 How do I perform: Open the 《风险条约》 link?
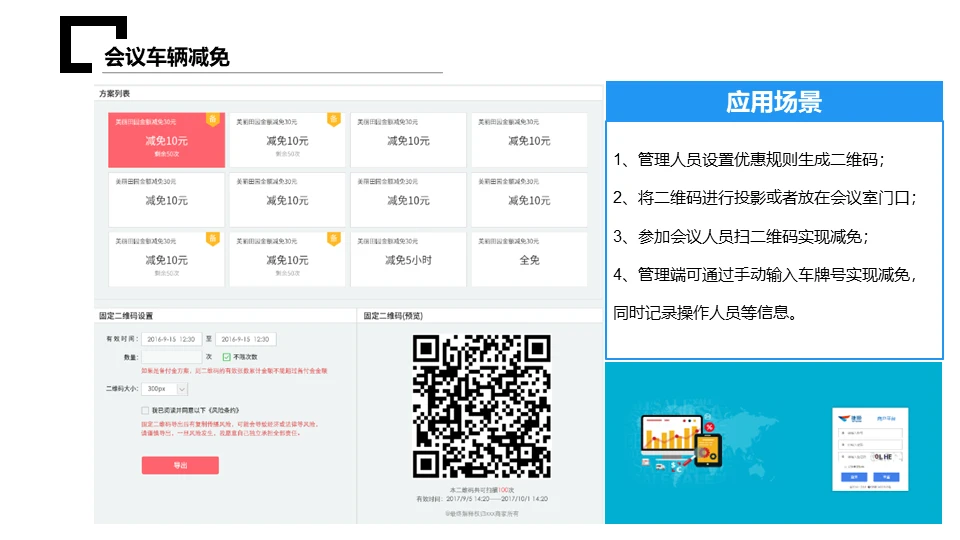pos(223,410)
